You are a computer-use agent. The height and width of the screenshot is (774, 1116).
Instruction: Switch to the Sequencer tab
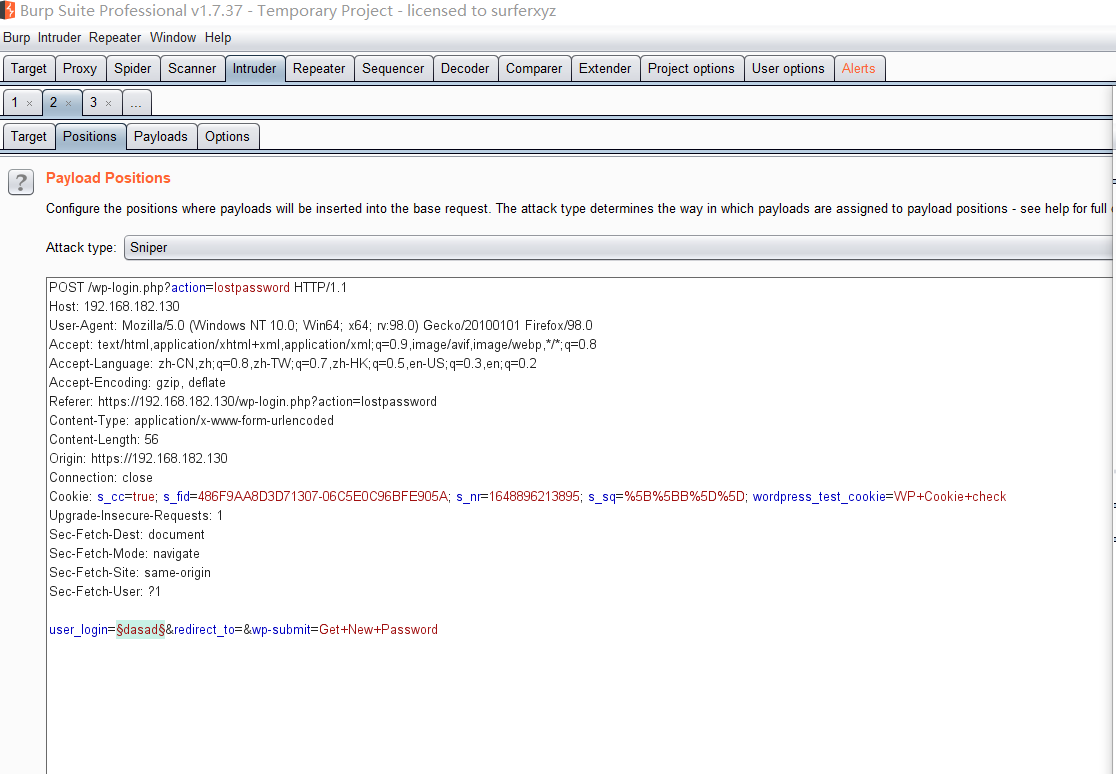[393, 68]
